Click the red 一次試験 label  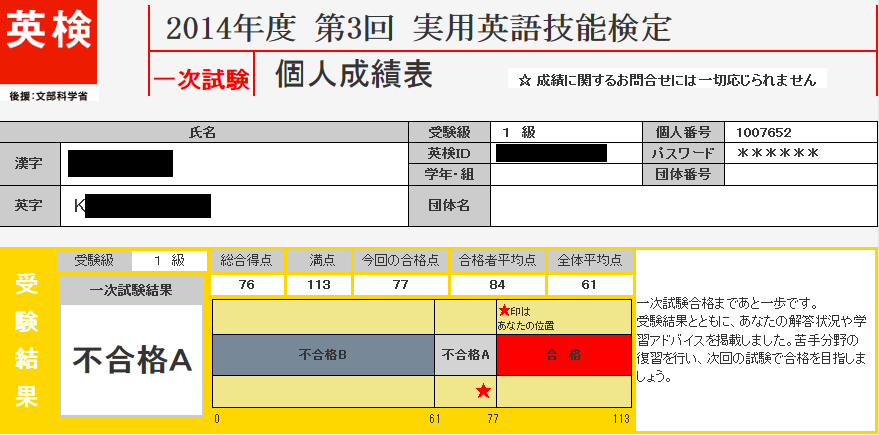201,81
